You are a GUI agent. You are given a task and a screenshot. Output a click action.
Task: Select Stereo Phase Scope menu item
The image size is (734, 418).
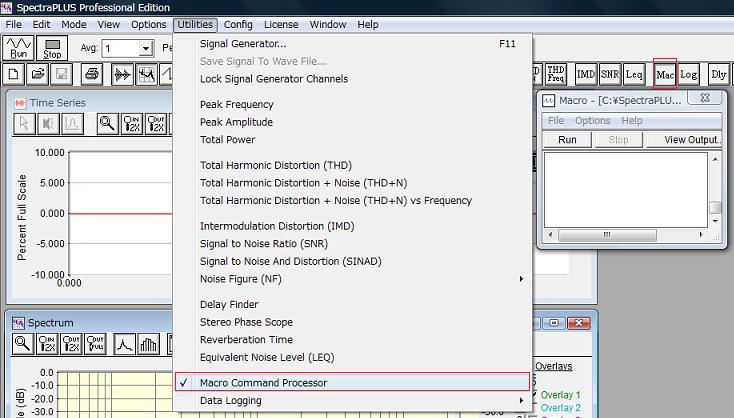point(352,322)
